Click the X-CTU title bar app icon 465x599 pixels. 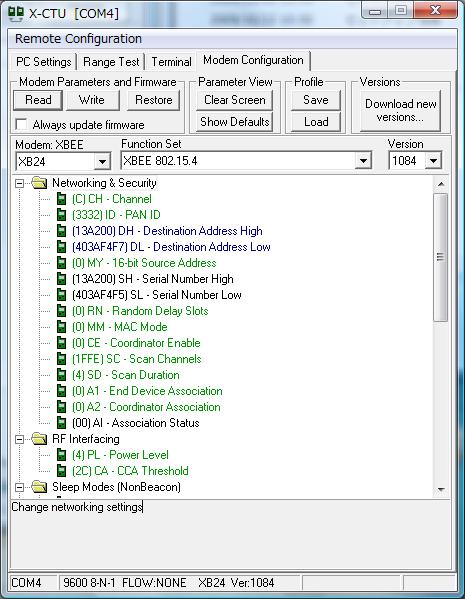pyautogui.click(x=16, y=13)
